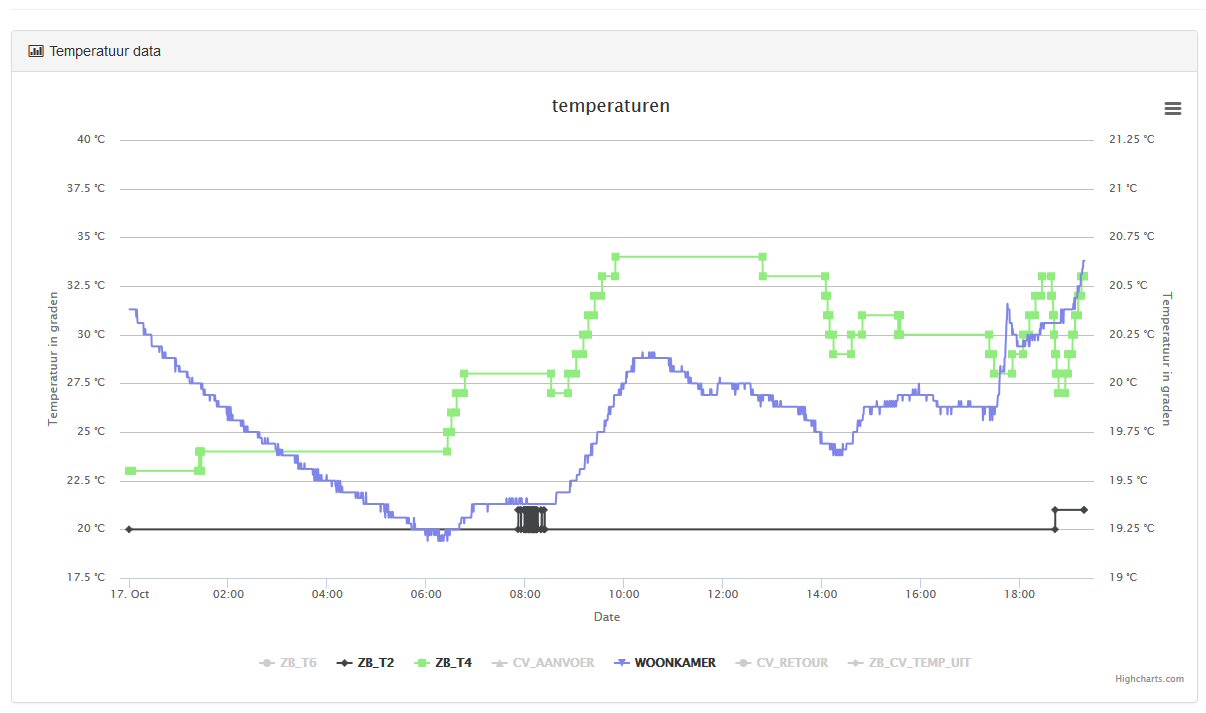Screen dimensions: 1206x713
Task: Click the chart title 'temperaturen'
Action: click(x=611, y=106)
